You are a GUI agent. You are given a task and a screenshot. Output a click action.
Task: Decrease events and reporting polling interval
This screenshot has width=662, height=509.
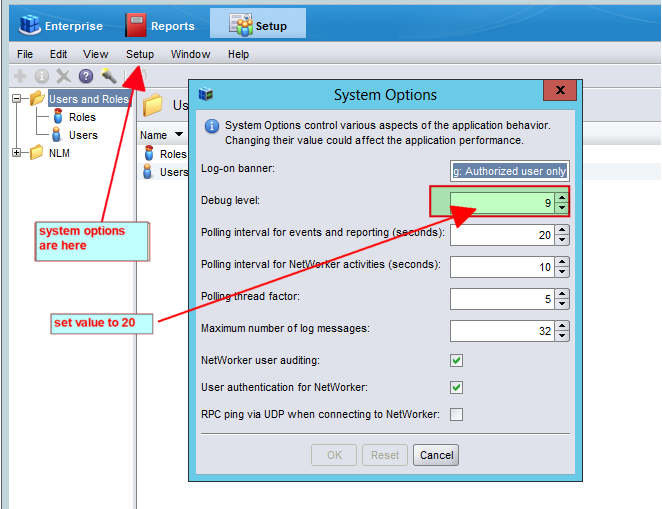click(x=562, y=240)
